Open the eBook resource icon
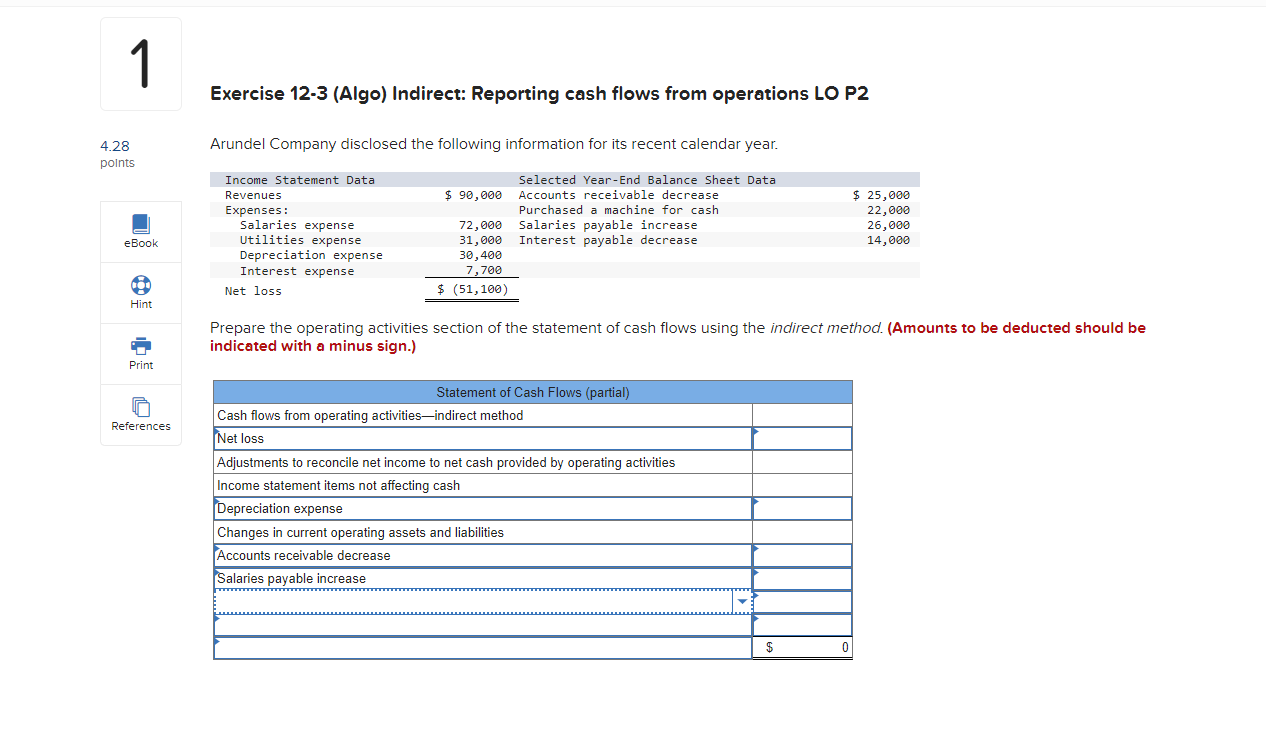 [x=141, y=222]
